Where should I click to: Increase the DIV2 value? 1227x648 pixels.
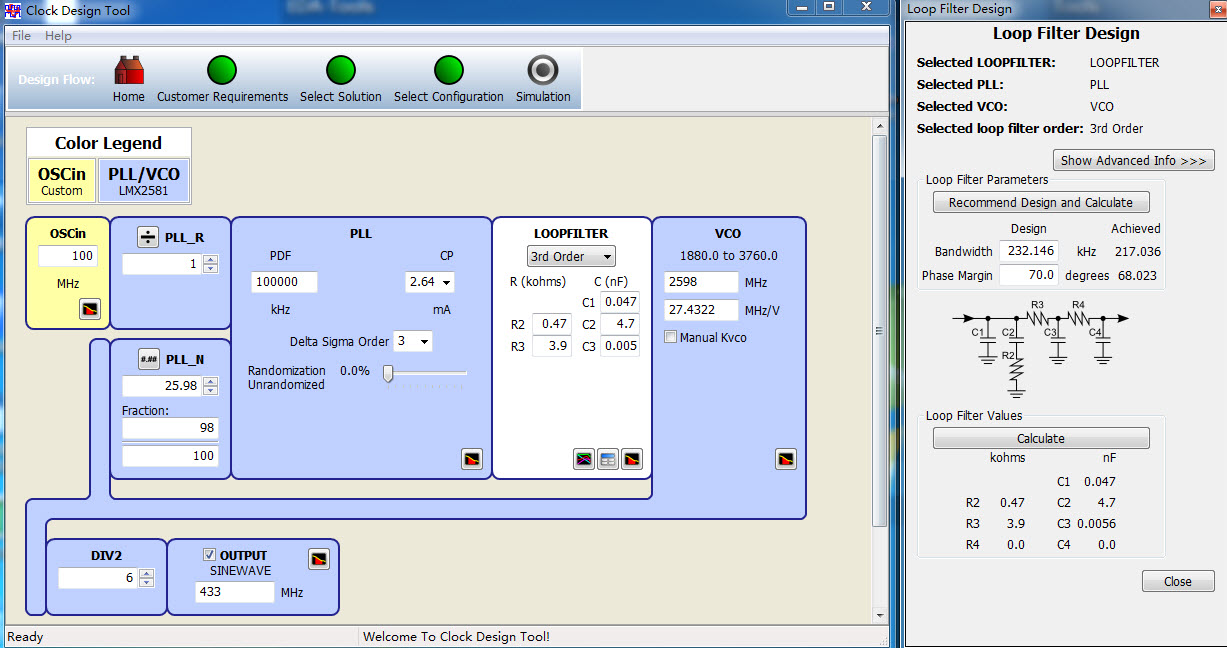tap(146, 573)
